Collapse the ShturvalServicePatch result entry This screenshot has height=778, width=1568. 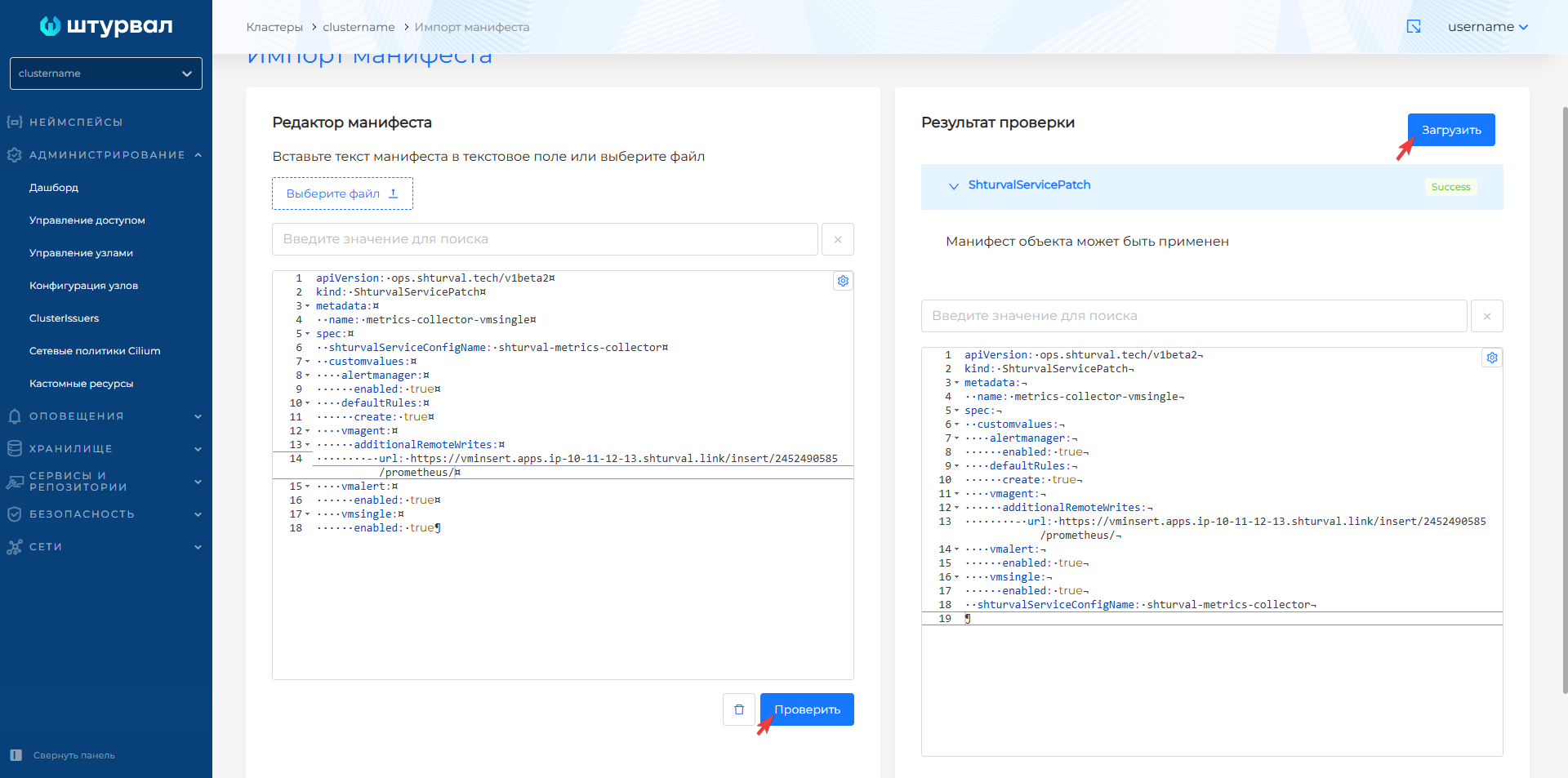coord(954,186)
